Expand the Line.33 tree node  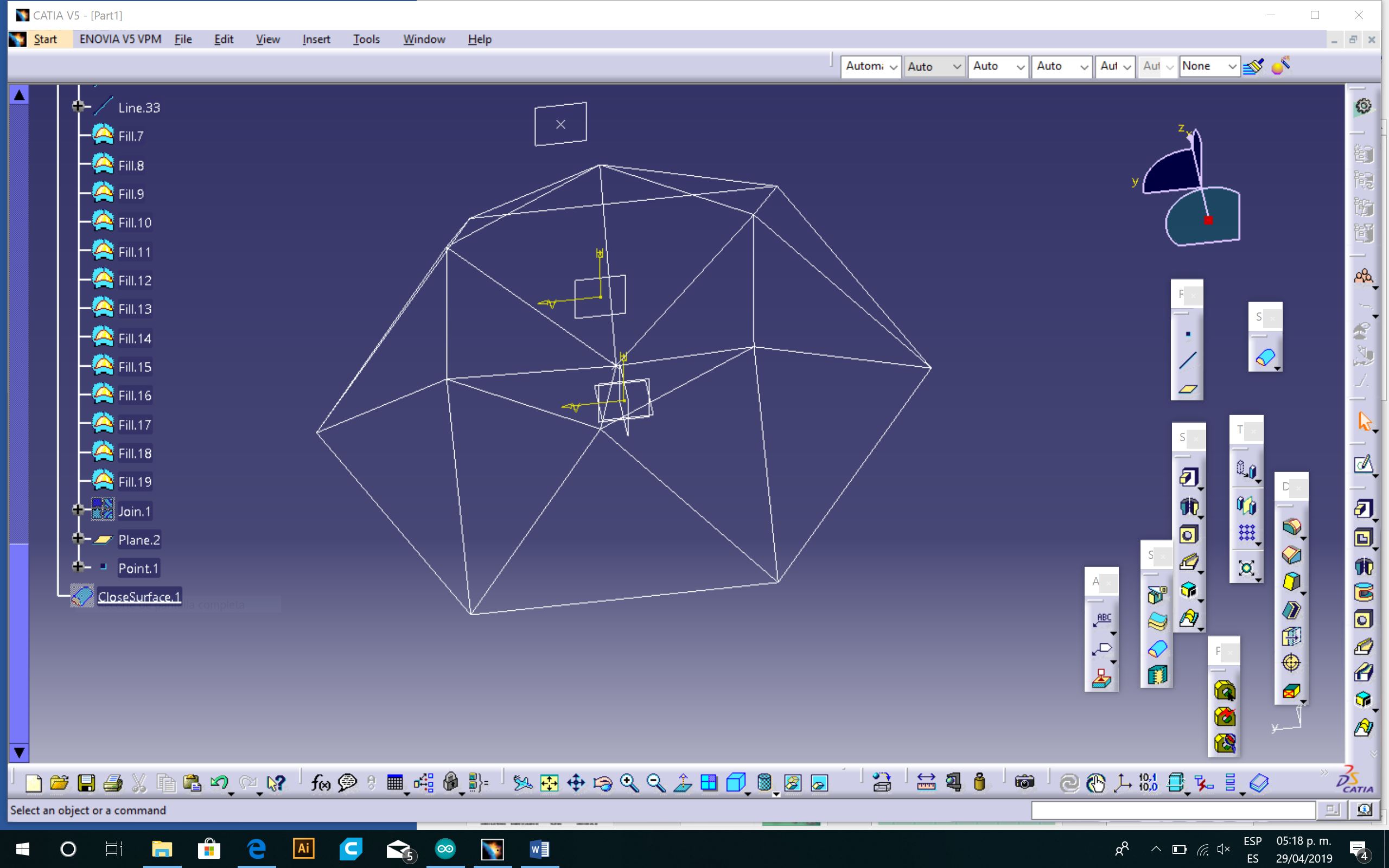point(78,106)
